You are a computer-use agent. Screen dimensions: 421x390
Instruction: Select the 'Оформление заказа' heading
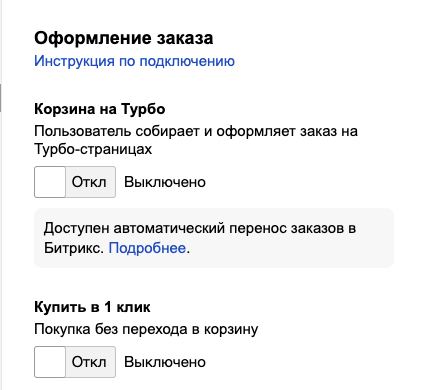point(124,38)
